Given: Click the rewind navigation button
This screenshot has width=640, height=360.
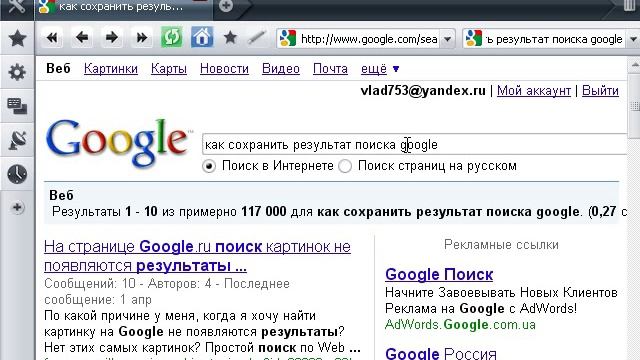Looking at the screenshot, I should pos(52,38).
